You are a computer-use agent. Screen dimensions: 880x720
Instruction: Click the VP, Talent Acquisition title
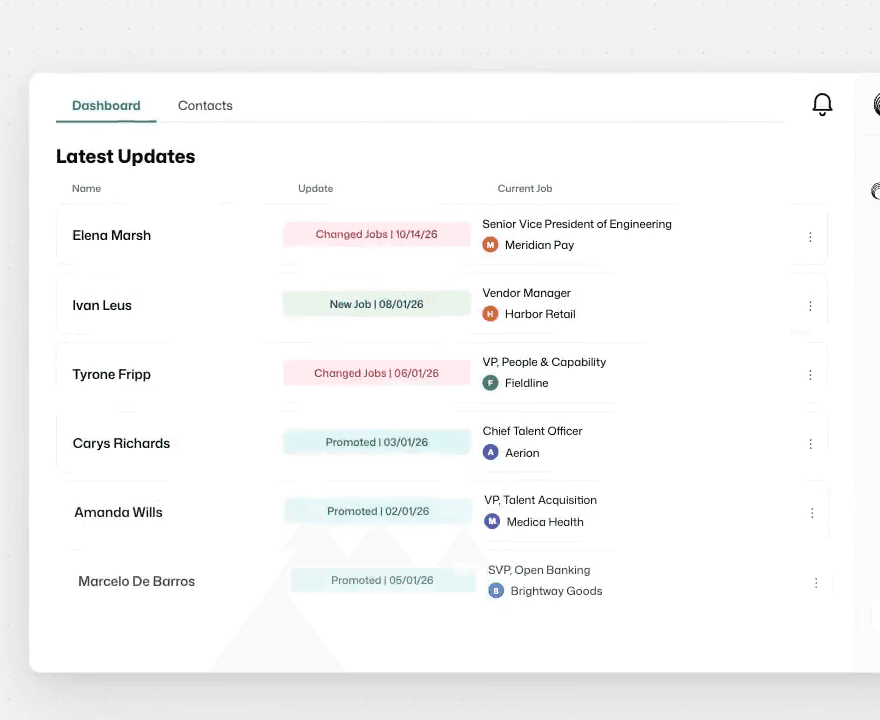[540, 500]
